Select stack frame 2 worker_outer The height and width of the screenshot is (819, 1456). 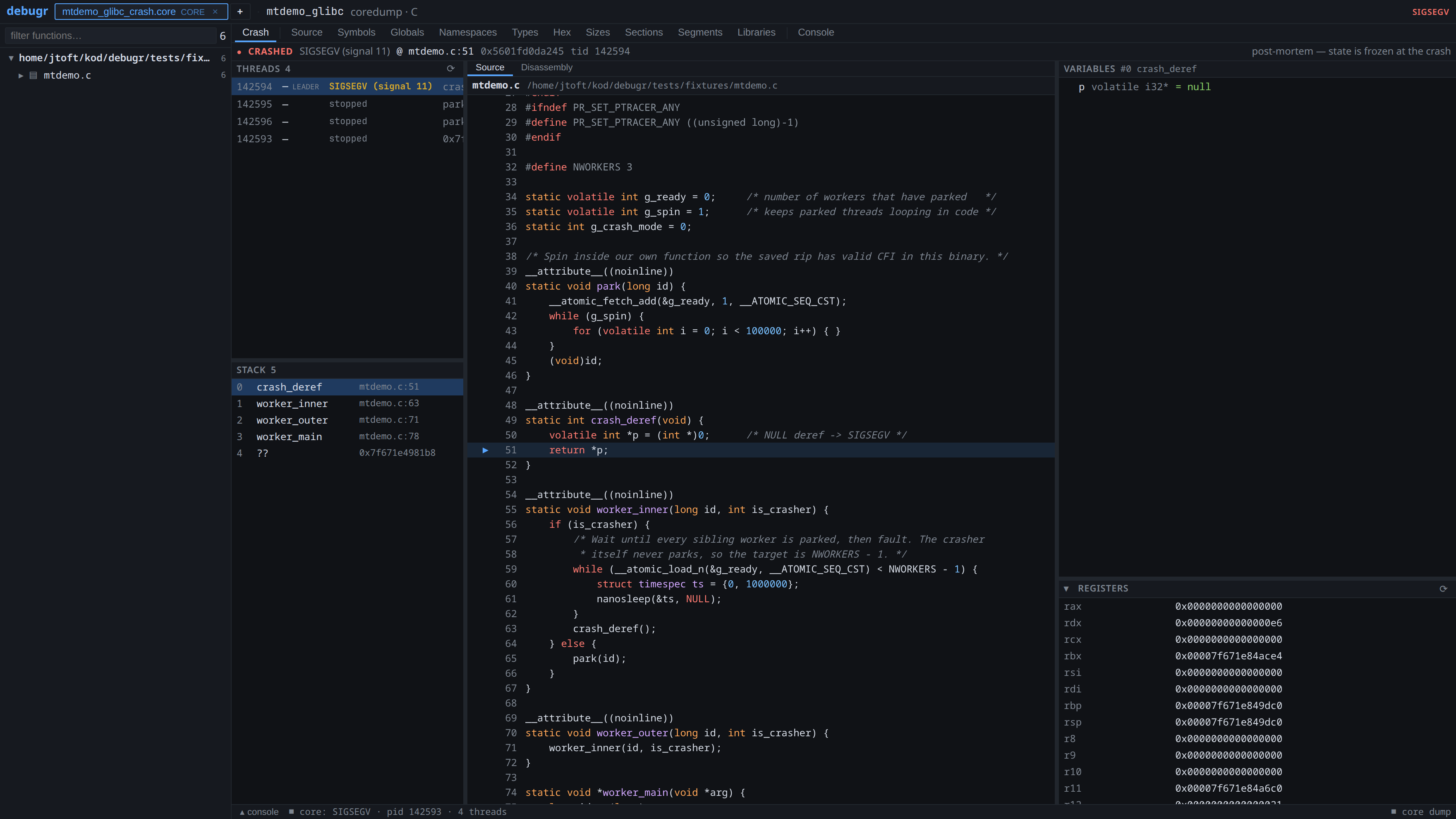347,420
